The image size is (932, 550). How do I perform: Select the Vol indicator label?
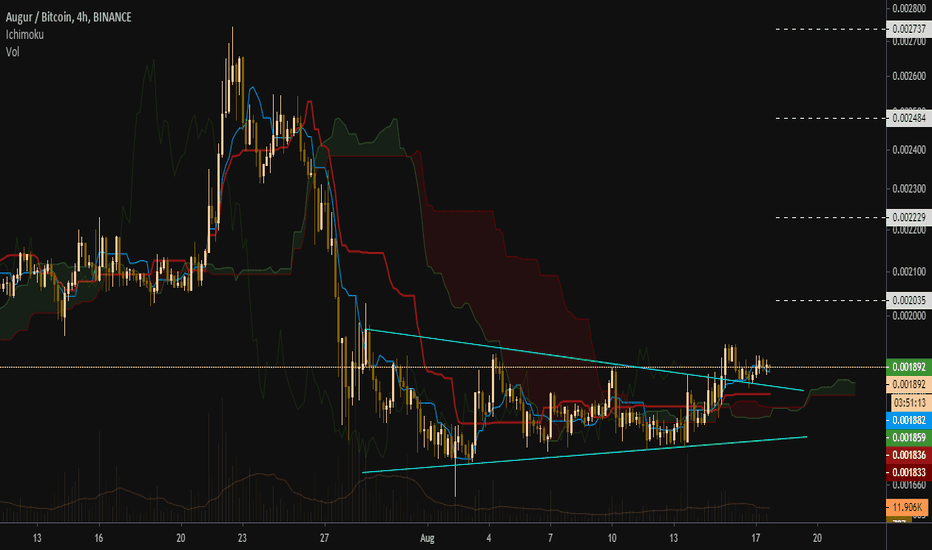coord(12,52)
